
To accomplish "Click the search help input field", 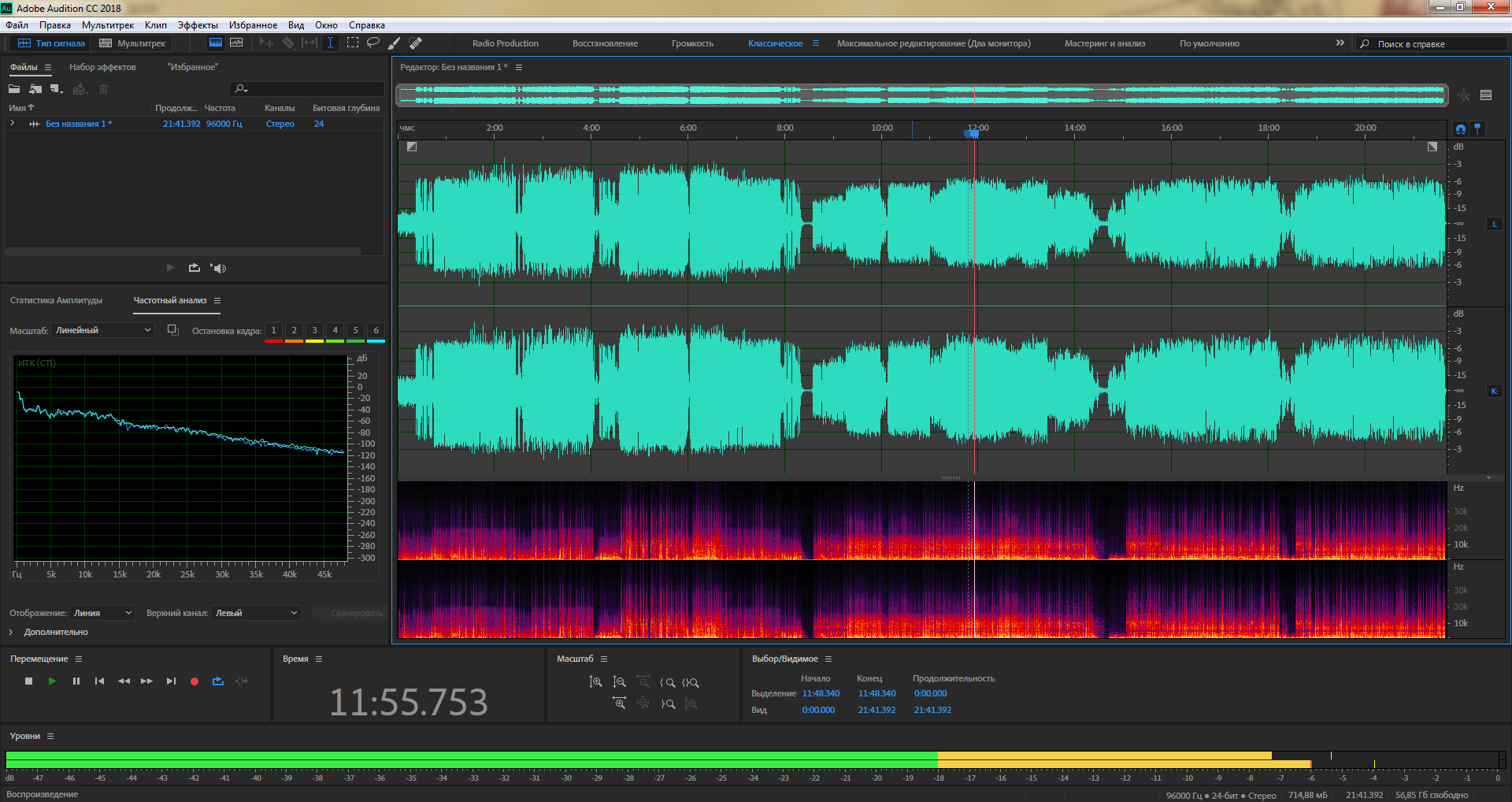I will [x=1437, y=44].
